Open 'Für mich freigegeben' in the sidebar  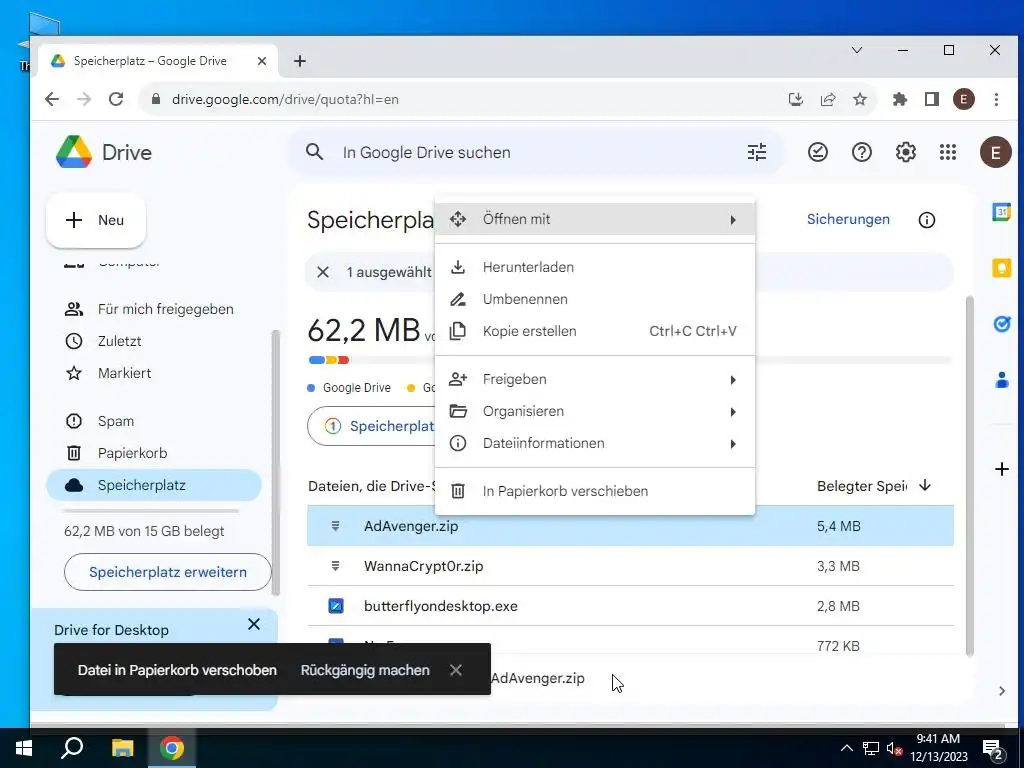coord(153,309)
